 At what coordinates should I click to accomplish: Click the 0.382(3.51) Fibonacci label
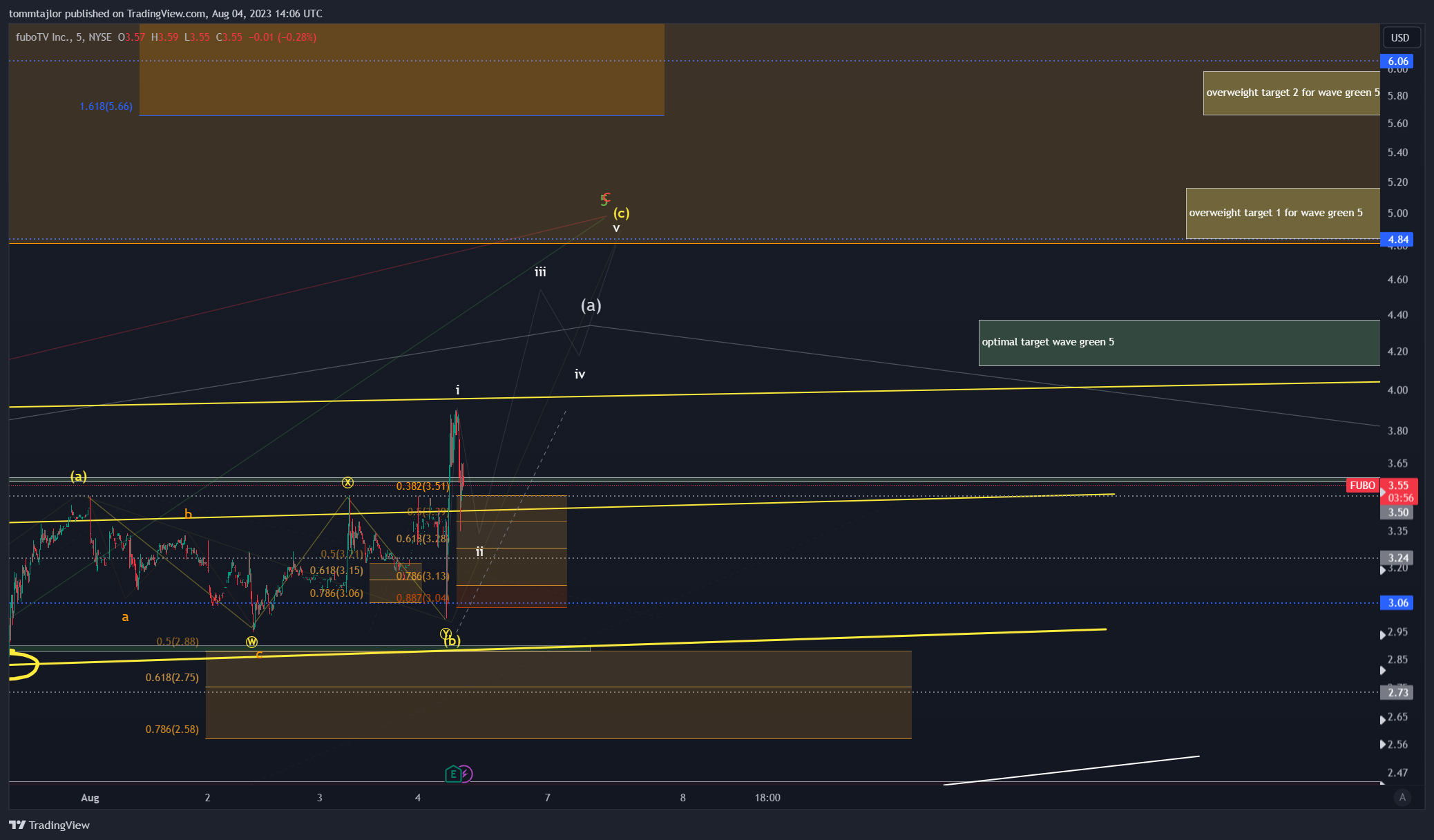point(423,486)
